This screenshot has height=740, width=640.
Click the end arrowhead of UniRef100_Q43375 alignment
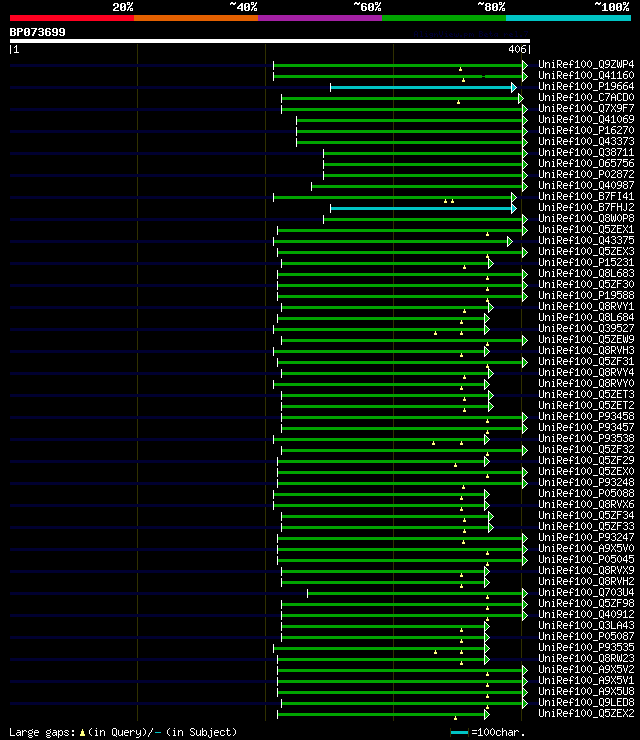[510, 242]
